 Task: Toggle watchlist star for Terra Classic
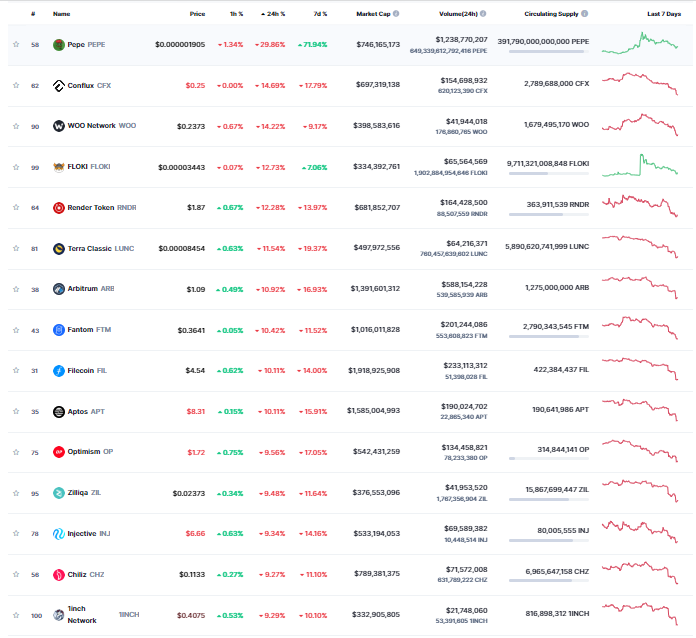pyautogui.click(x=16, y=248)
